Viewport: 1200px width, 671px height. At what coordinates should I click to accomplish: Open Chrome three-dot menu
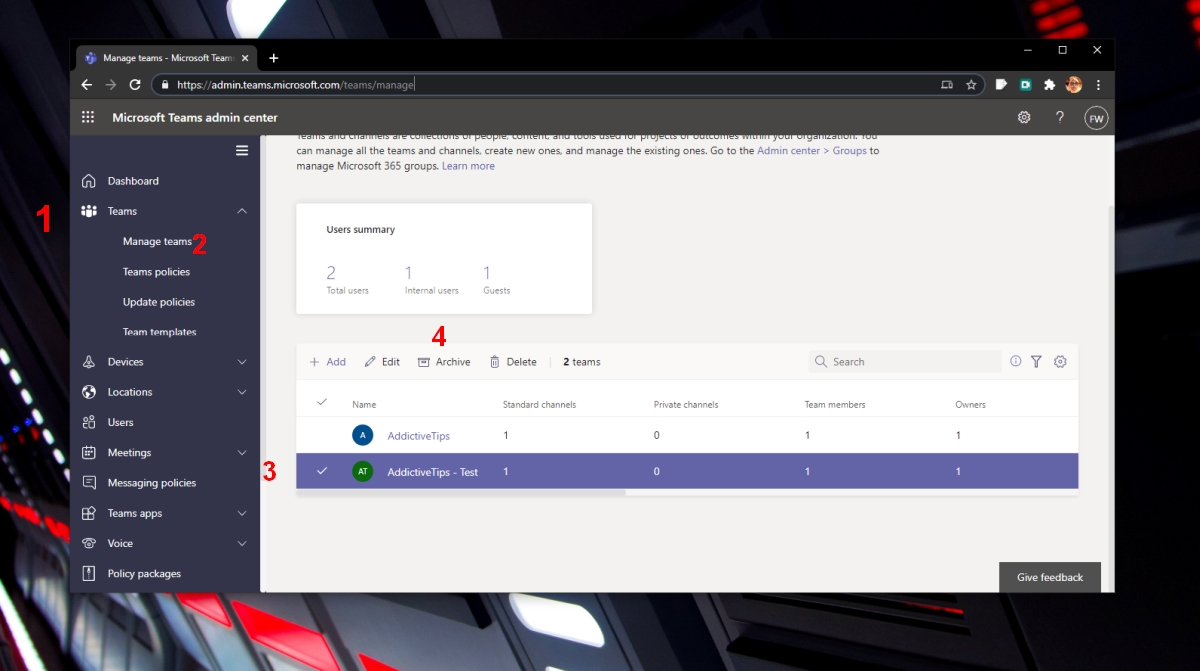[1098, 85]
